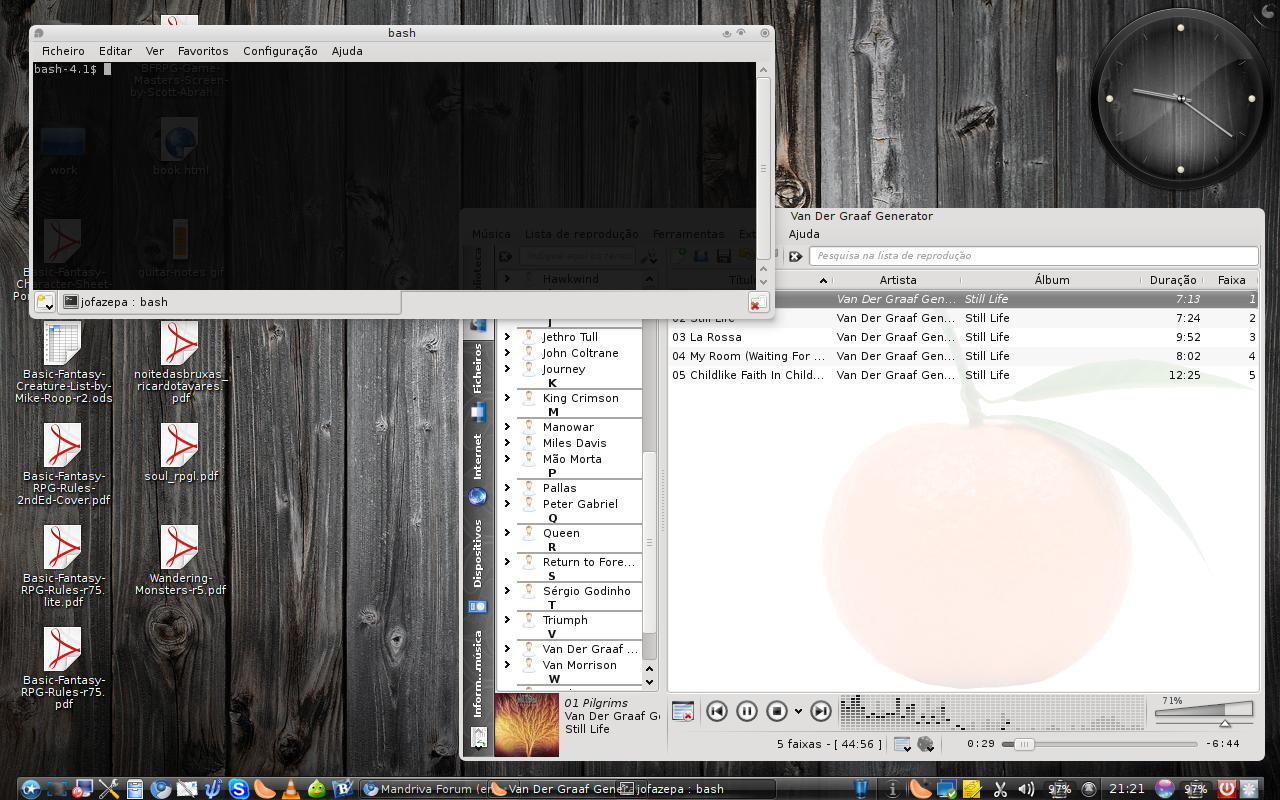Focus the playlist search field
1280x800 pixels.
pyautogui.click(x=1033, y=256)
